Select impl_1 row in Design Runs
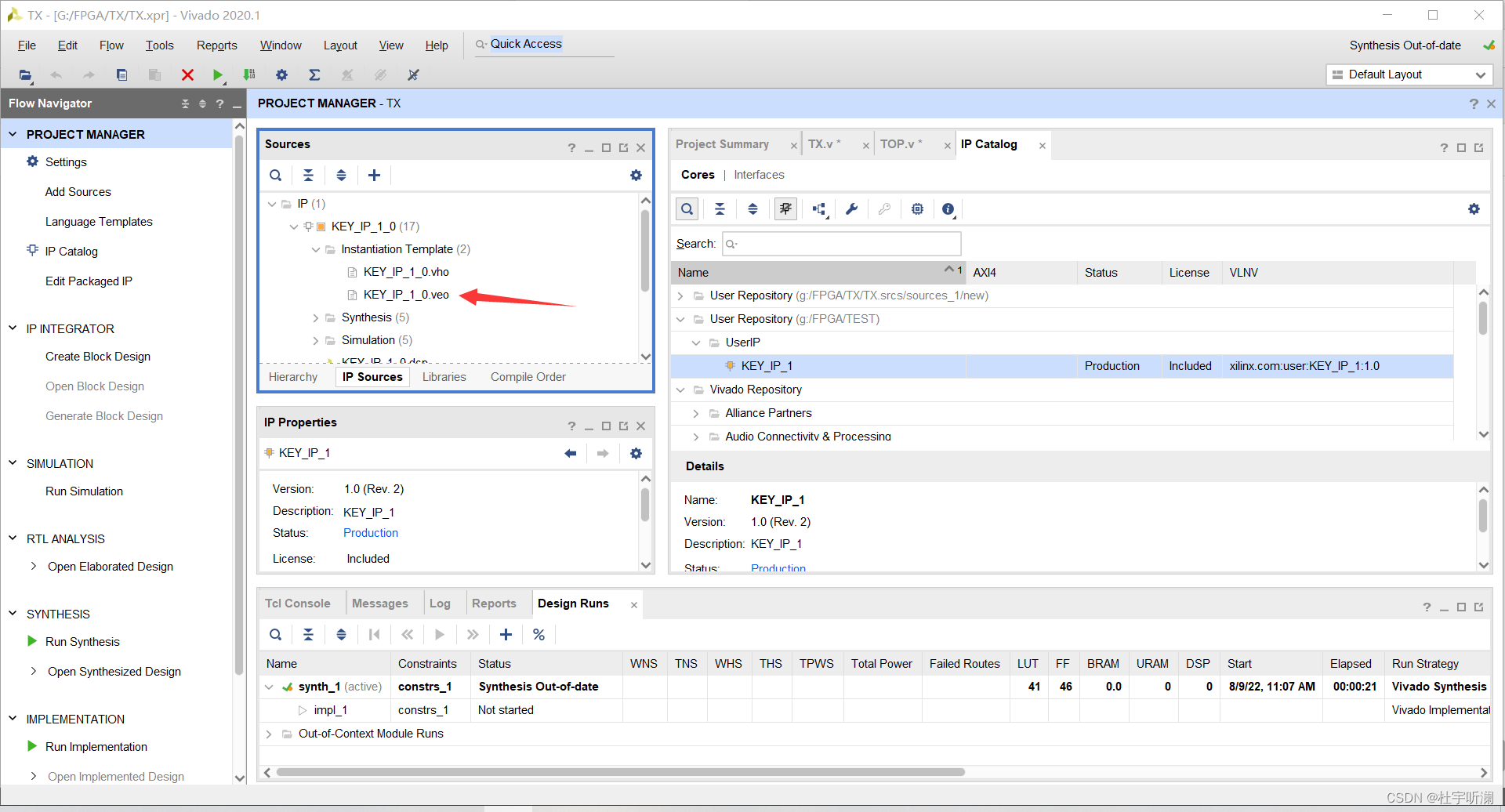The width and height of the screenshot is (1505, 812). point(330,710)
